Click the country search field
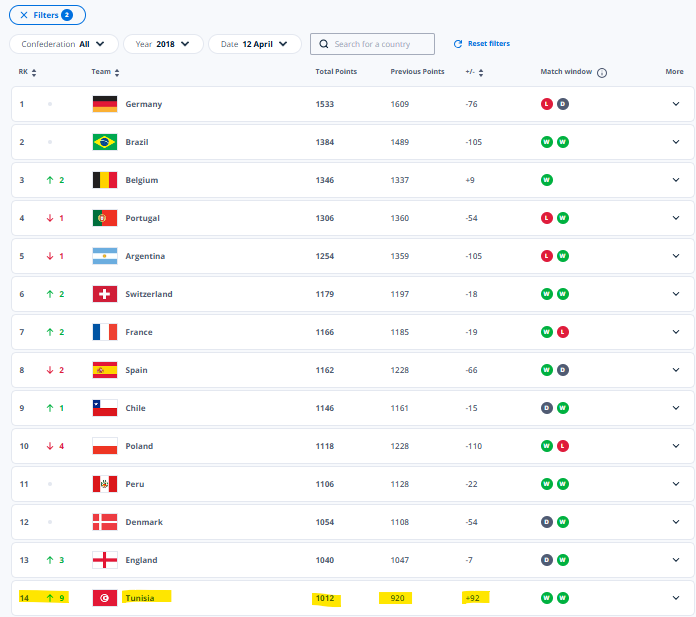 [x=372, y=44]
